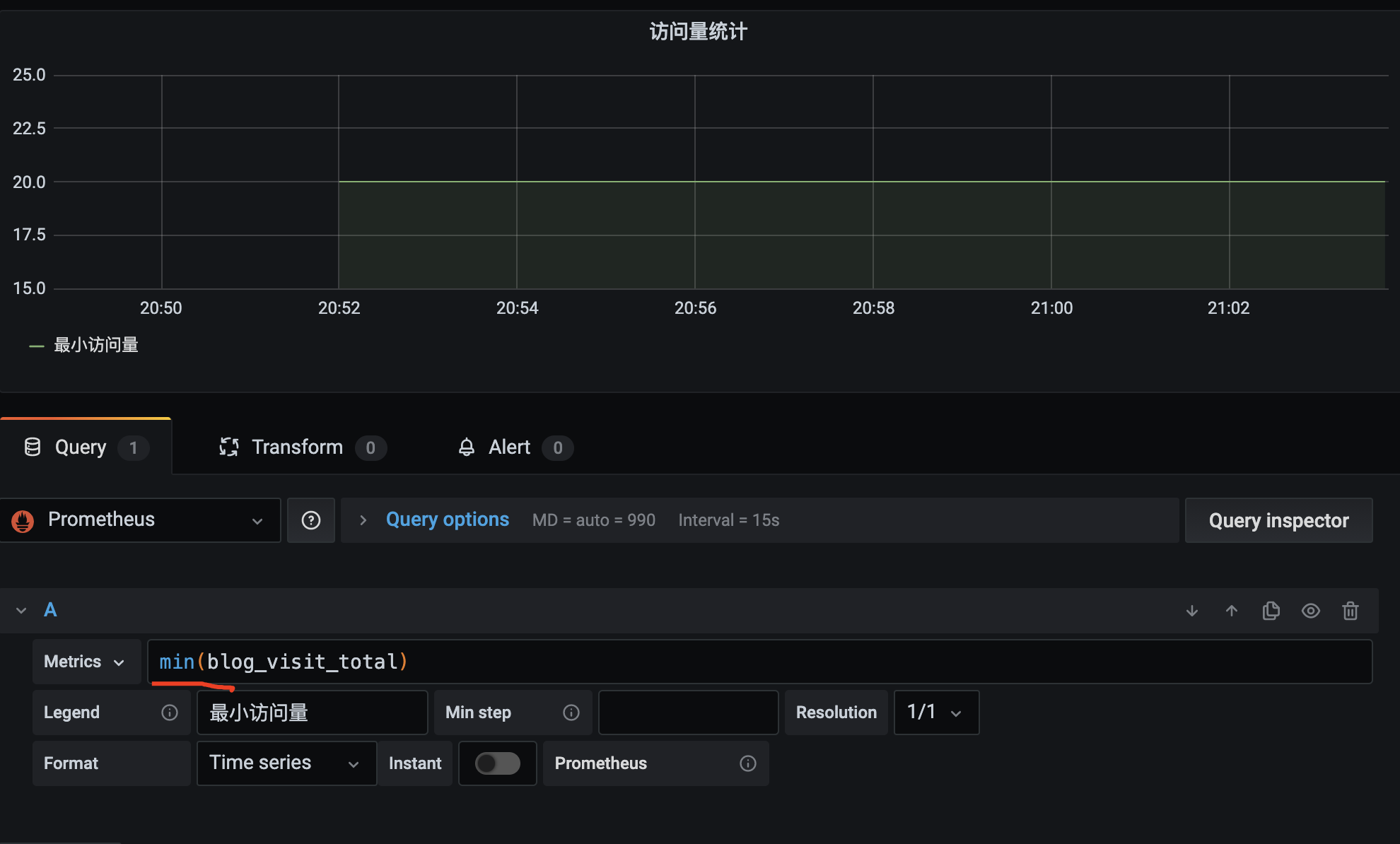Screen dimensions: 1400x844
Task: Click the Min step input field
Action: tap(688, 713)
